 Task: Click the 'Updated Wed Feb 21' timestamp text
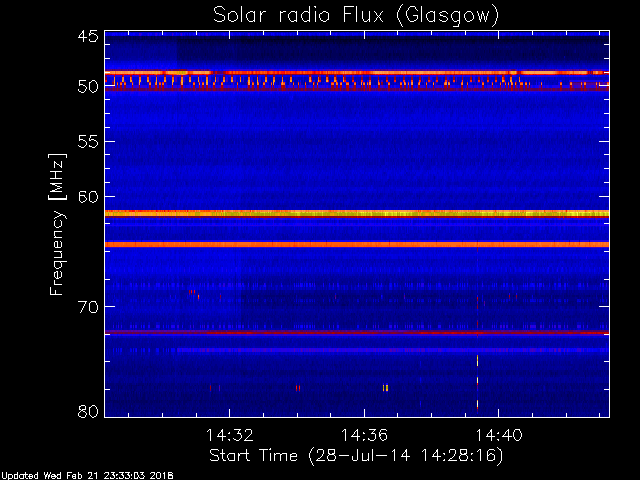pos(87,476)
